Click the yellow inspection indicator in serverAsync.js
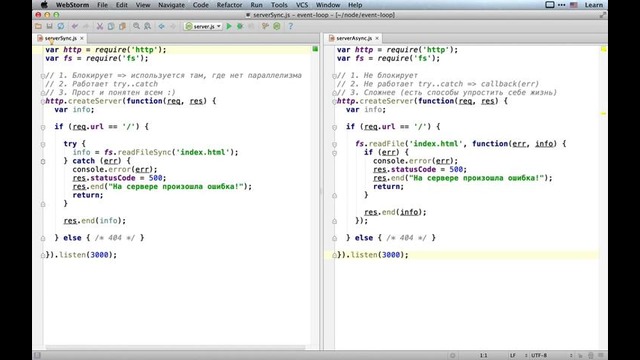The width and height of the screenshot is (640, 360). point(603,49)
